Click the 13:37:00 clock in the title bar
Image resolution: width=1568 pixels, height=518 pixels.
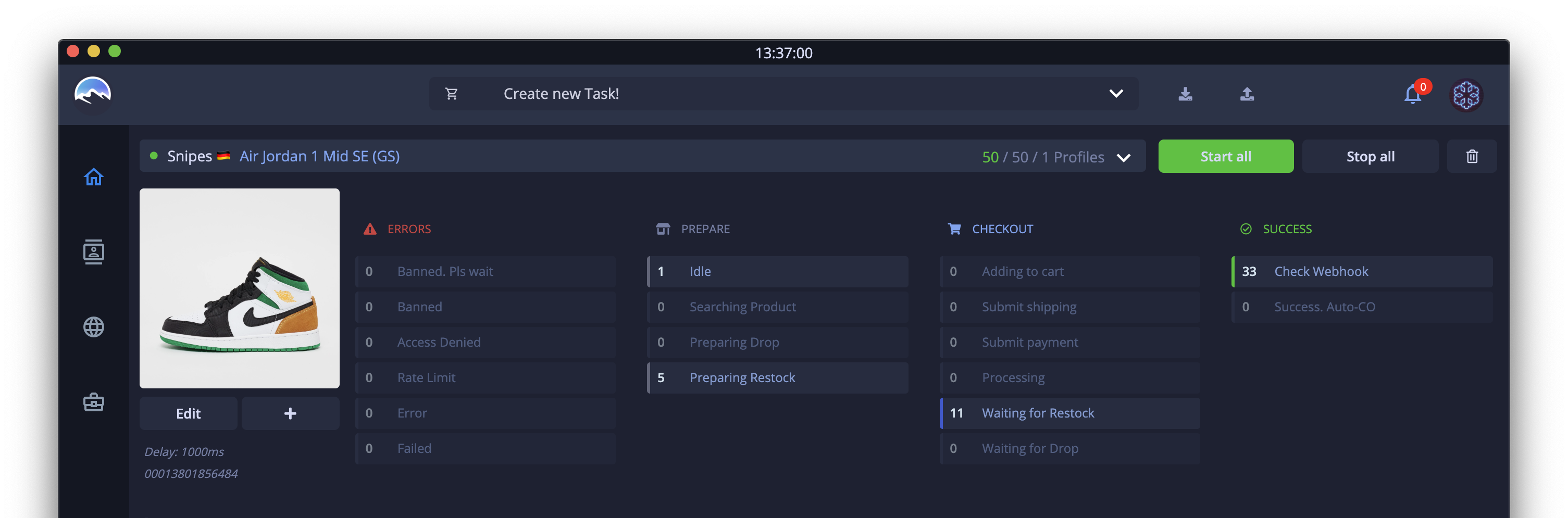783,53
